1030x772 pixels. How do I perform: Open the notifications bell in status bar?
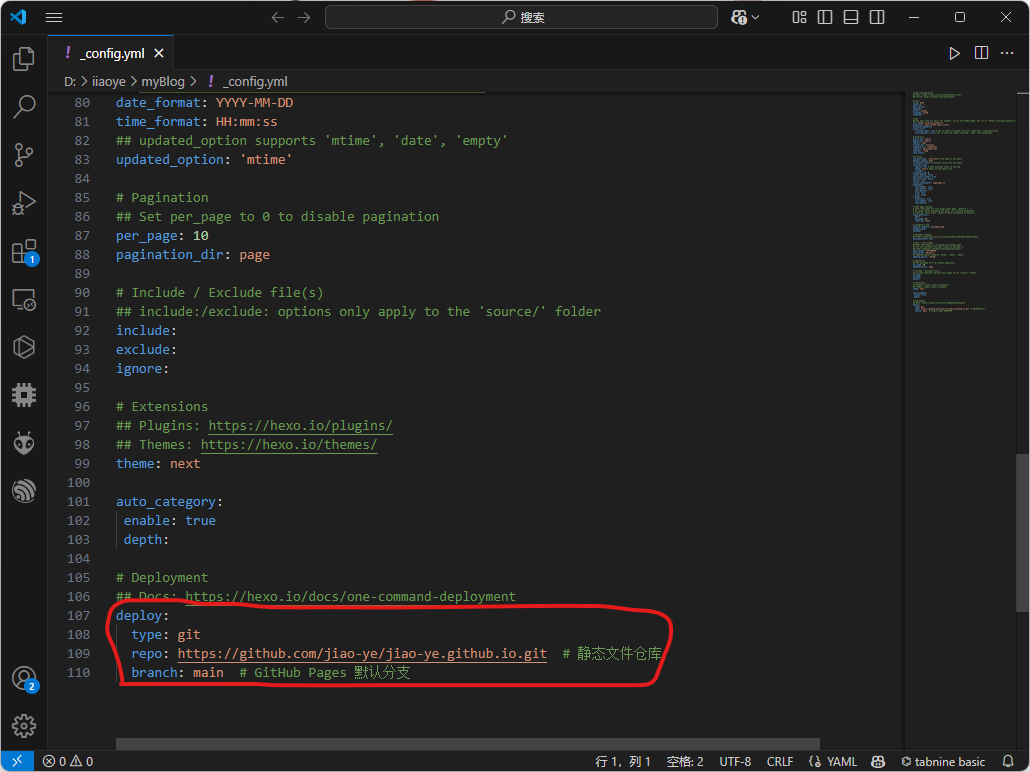(1008, 762)
